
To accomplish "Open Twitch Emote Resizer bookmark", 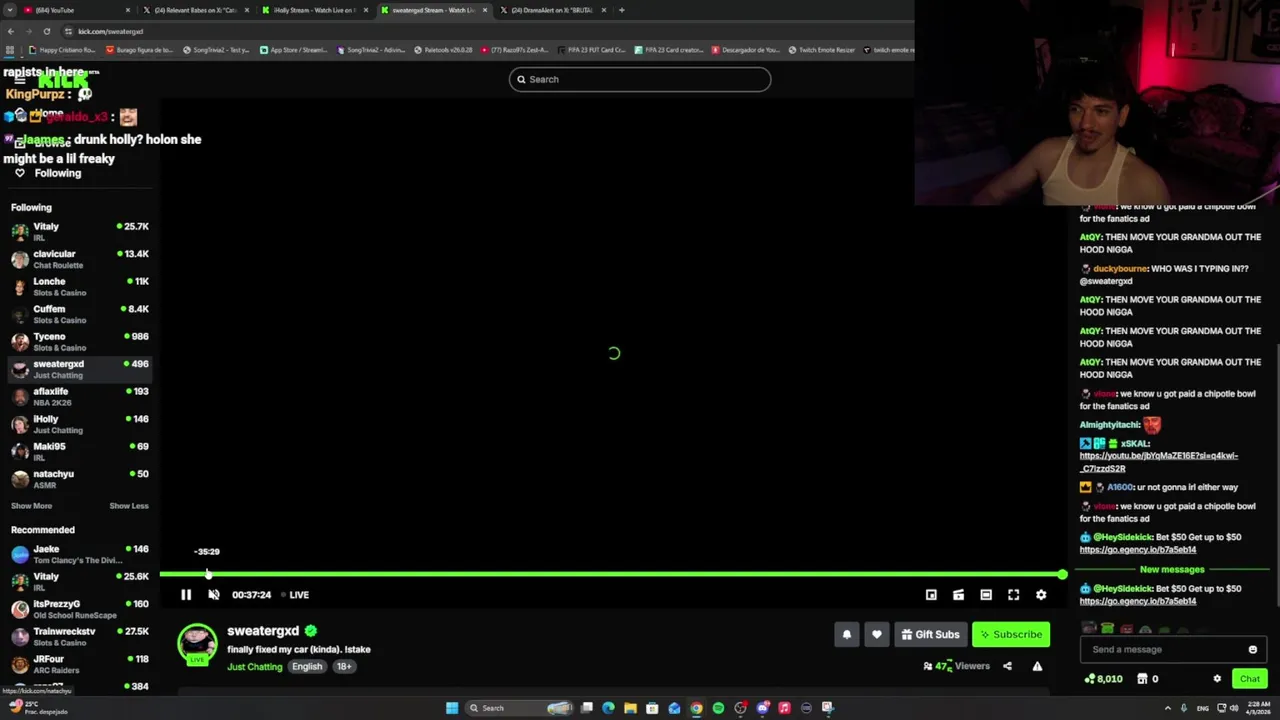I will click(x=821, y=50).
